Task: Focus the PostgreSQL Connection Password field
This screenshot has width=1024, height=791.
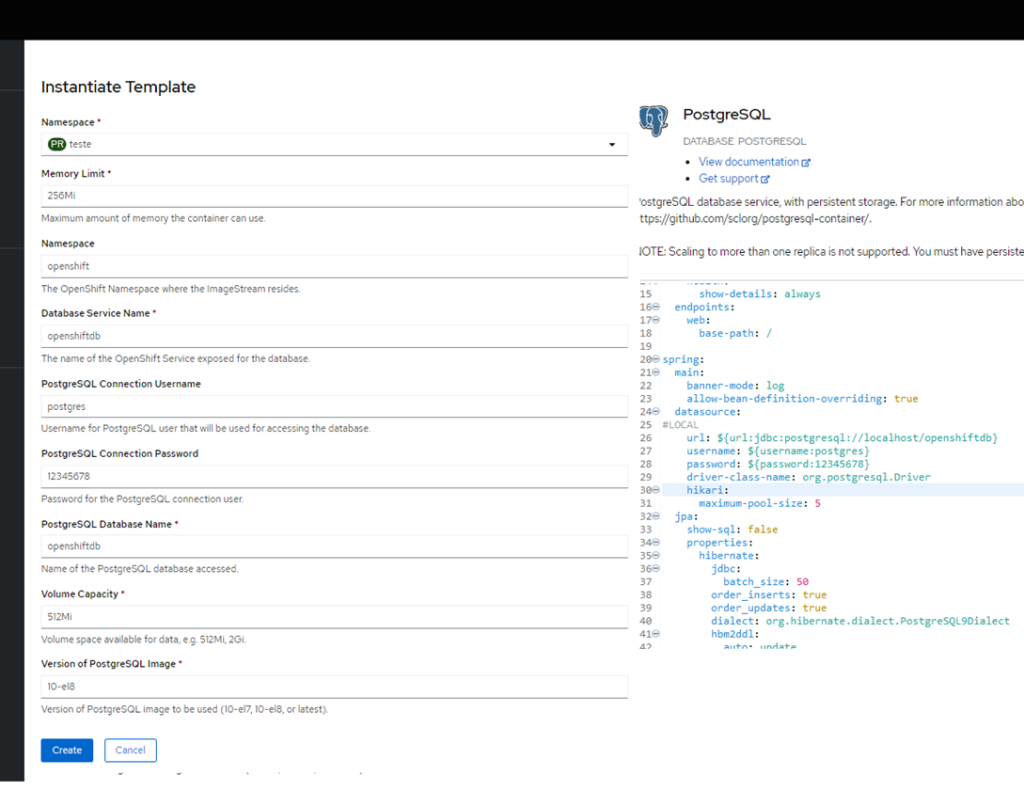Action: click(334, 476)
